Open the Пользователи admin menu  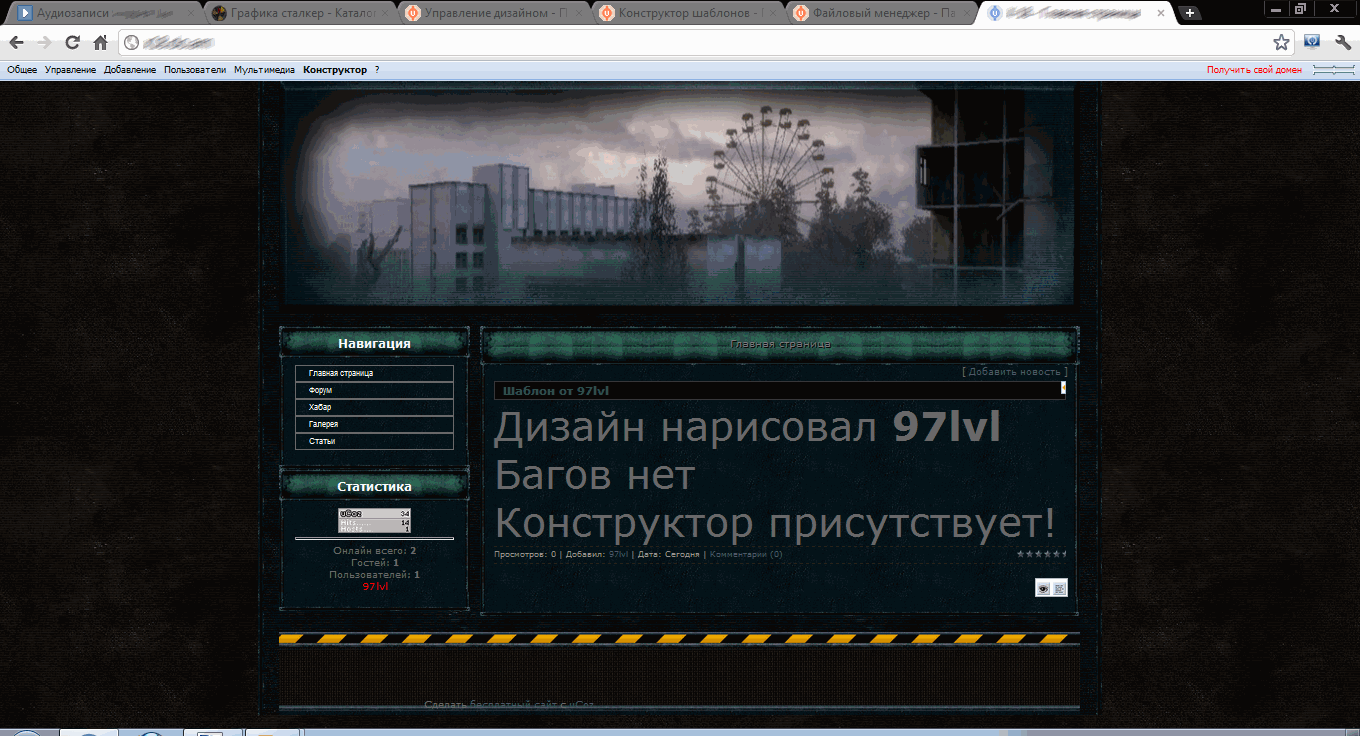click(x=195, y=70)
